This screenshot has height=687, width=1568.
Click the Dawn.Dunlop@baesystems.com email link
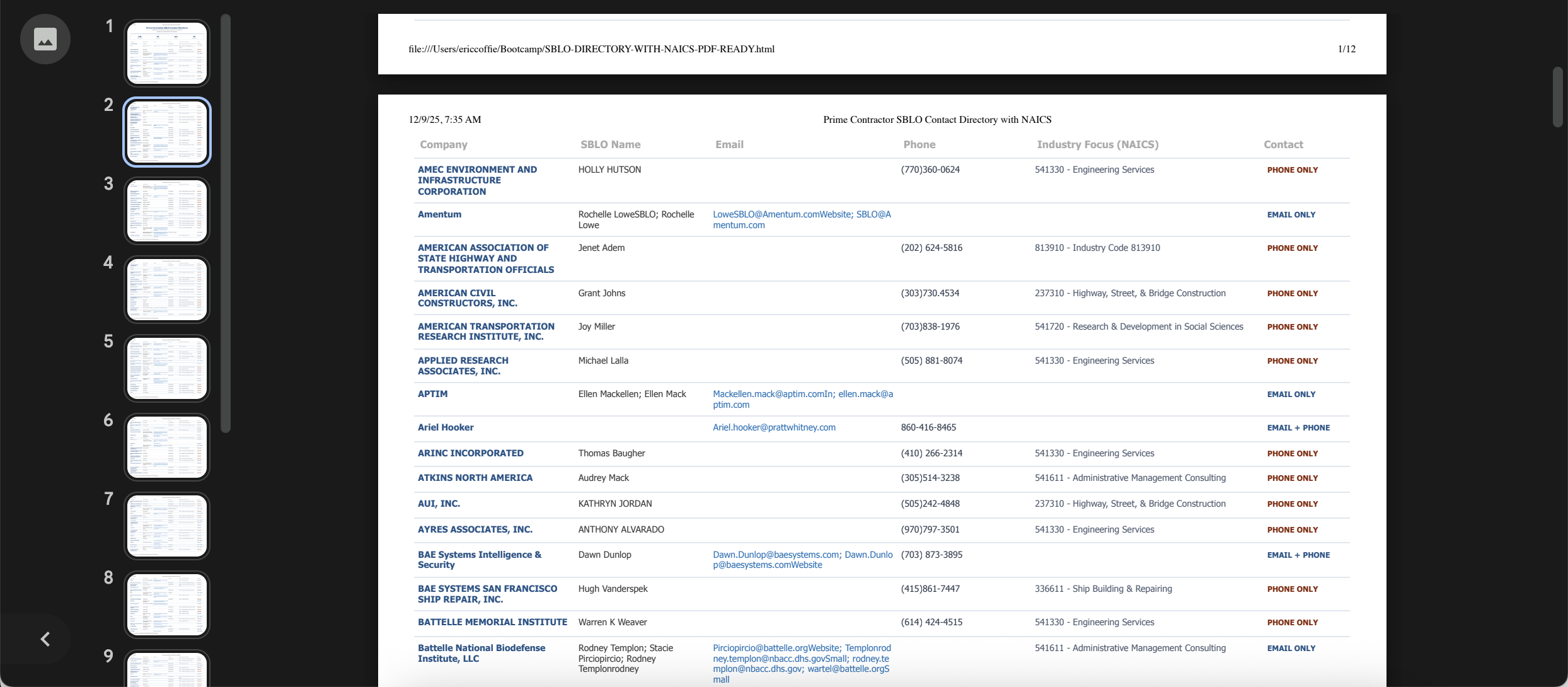coord(776,555)
